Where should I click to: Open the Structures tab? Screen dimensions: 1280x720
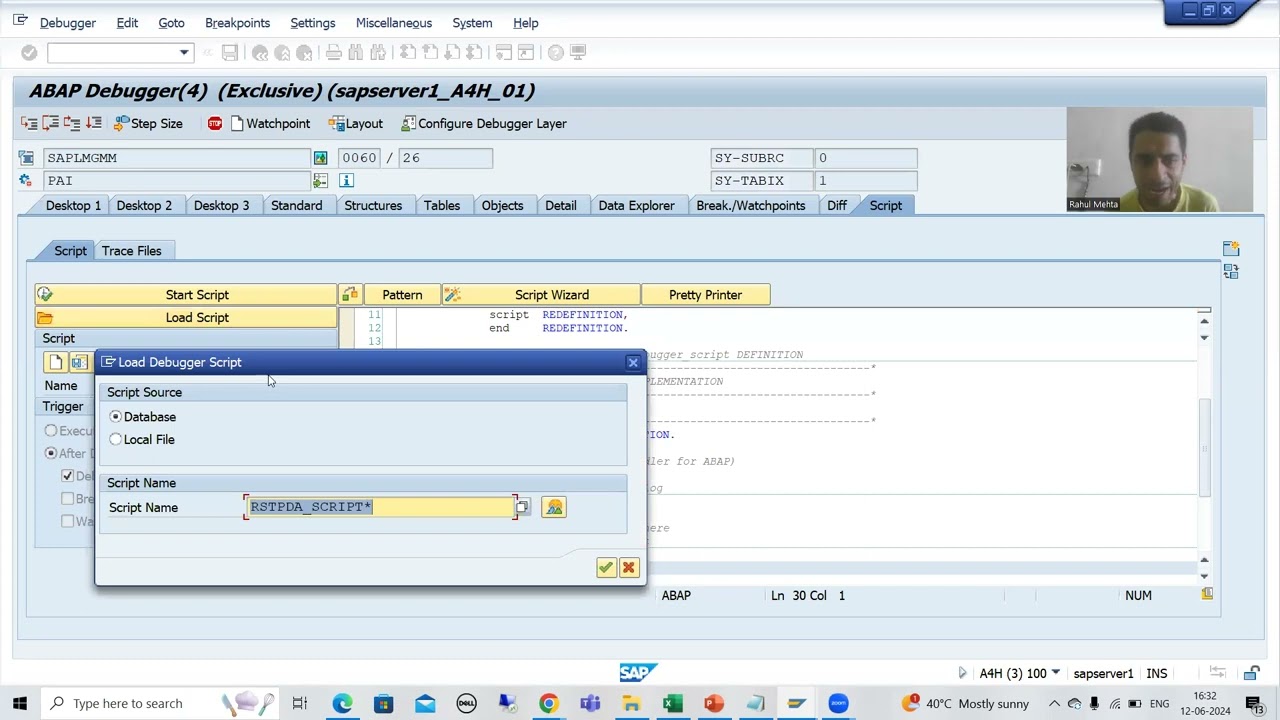(373, 205)
